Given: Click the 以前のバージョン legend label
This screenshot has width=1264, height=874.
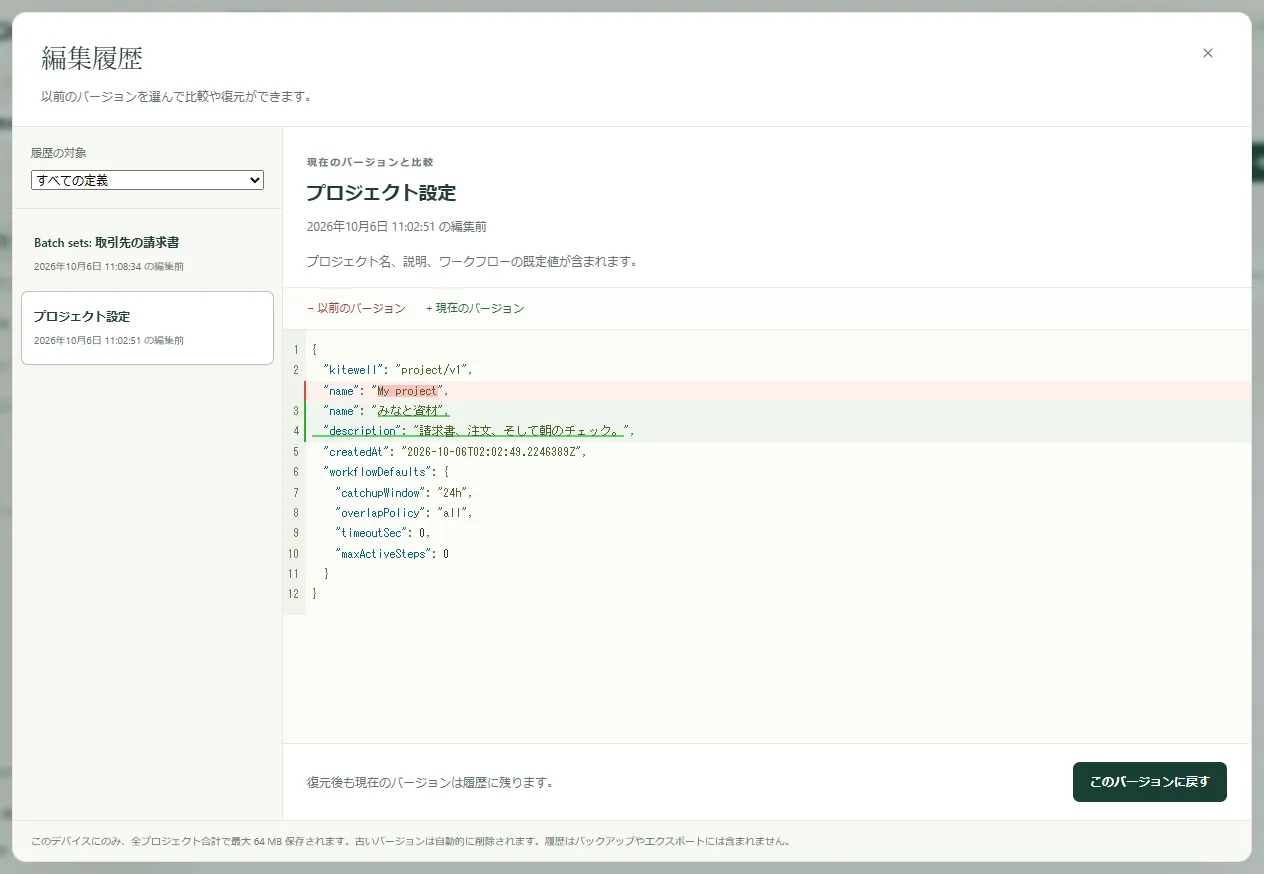Looking at the screenshot, I should click(x=356, y=308).
